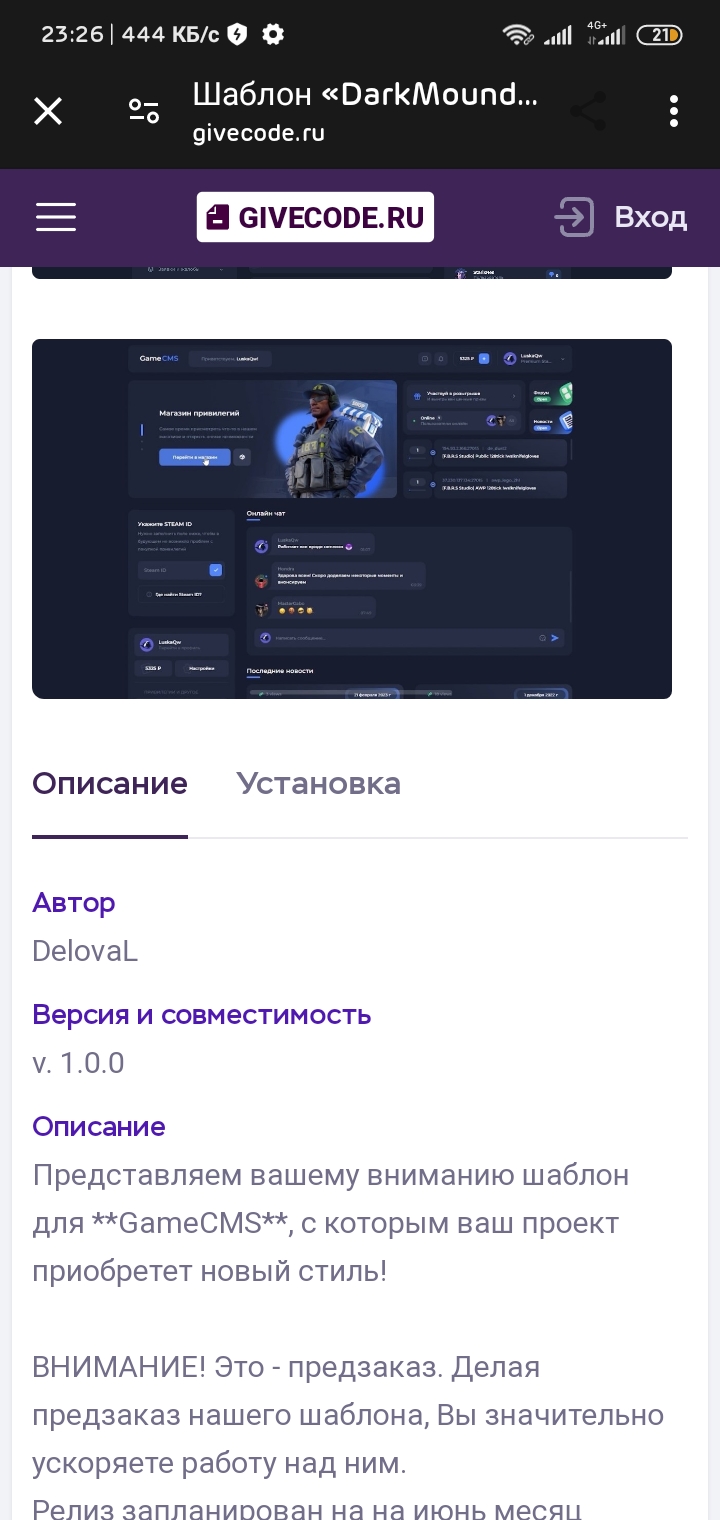Switch to the Описание tab
720x1520 pixels.
tap(110, 783)
